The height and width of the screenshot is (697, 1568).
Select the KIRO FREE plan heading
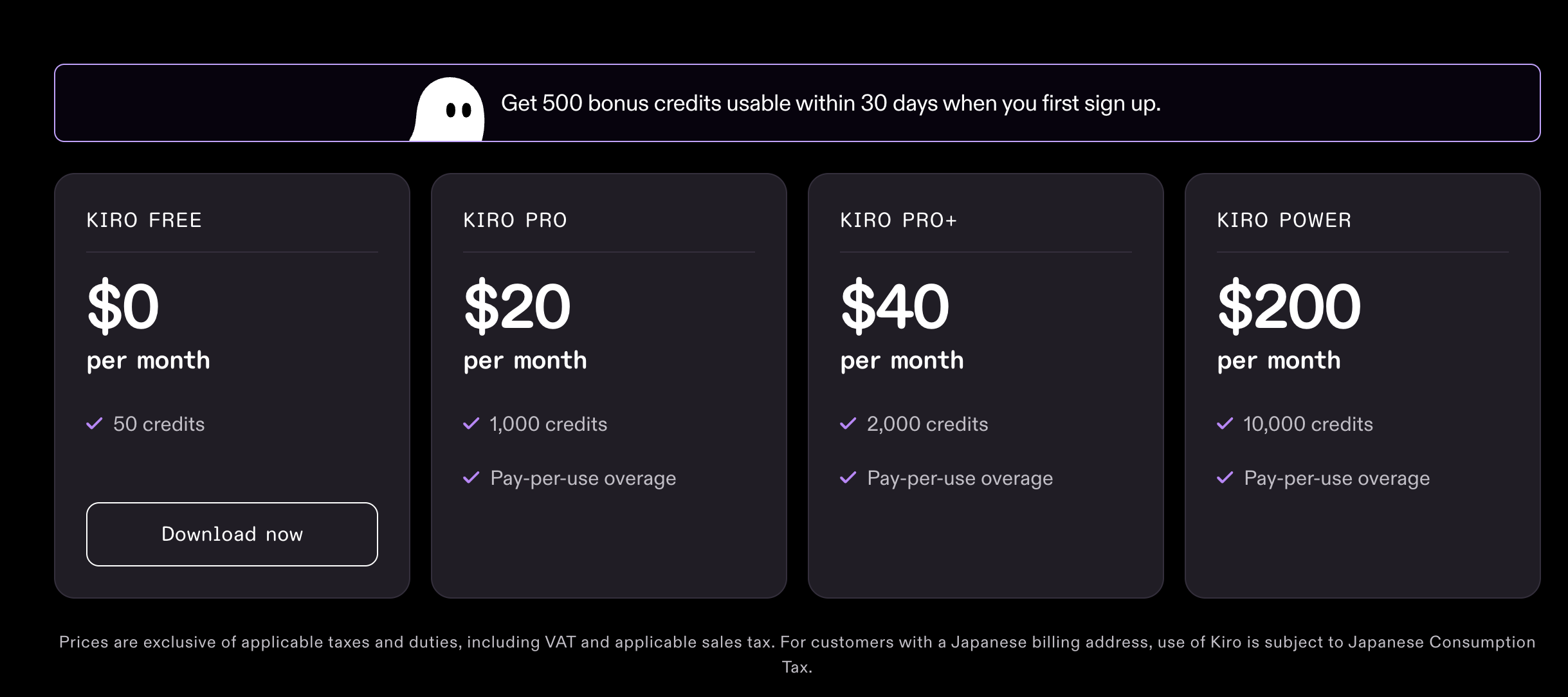(144, 221)
